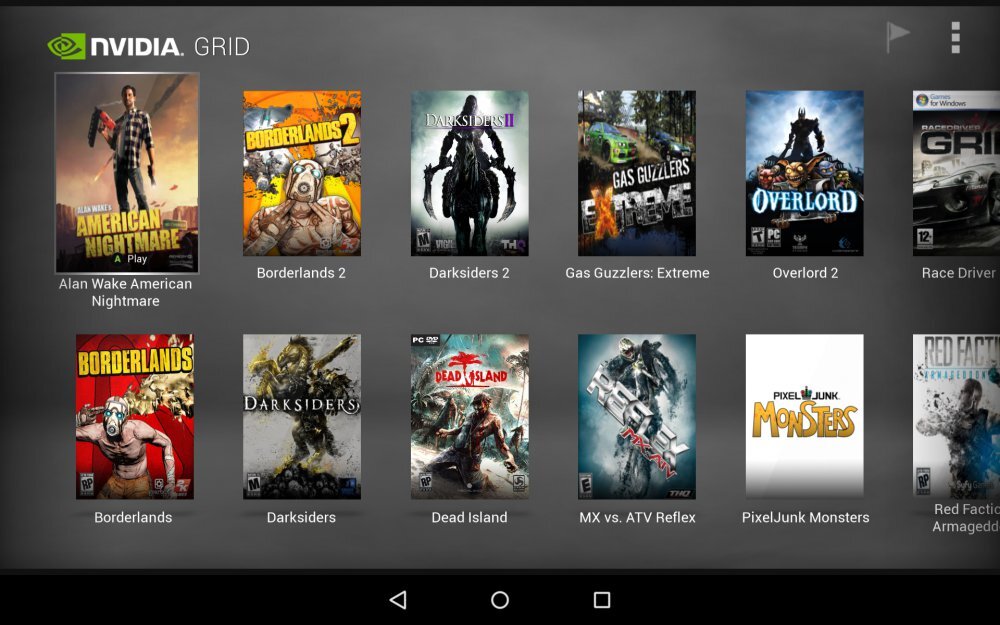The image size is (1000, 625).
Task: Tap the Android Back navigation button
Action: (x=399, y=598)
